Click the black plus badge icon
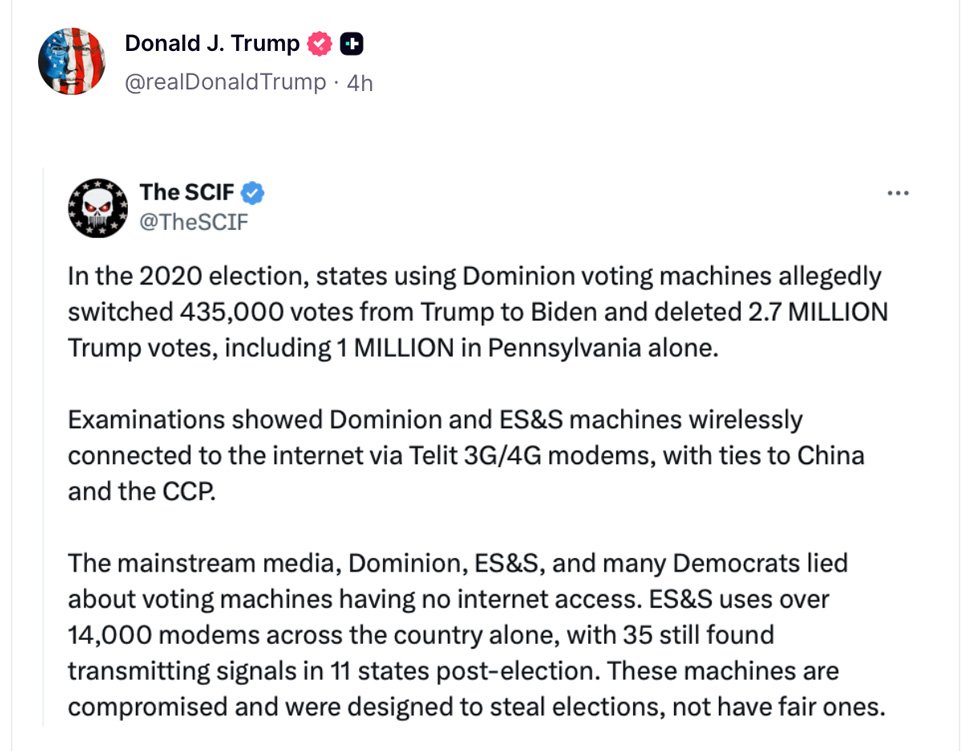Screen dimensions: 980x751 [x=351, y=44]
